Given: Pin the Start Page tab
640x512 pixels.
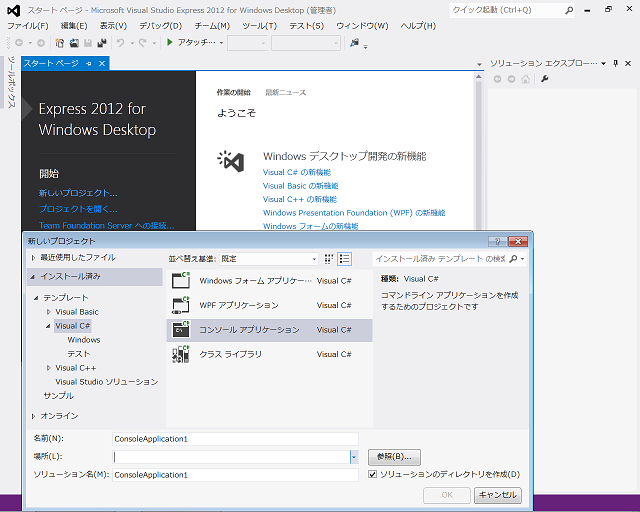Looking at the screenshot, I should coord(89,63).
